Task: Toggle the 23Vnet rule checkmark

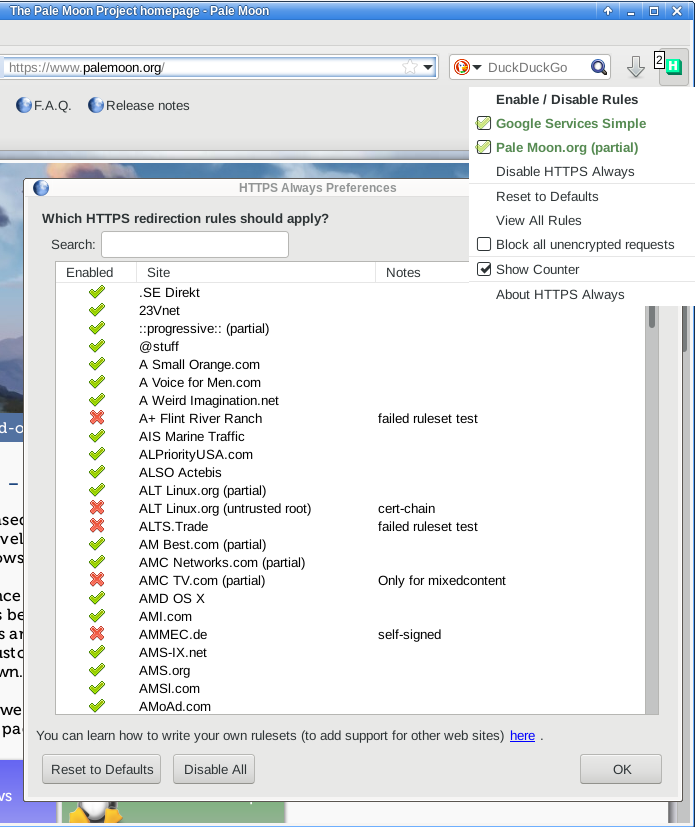Action: (x=96, y=310)
